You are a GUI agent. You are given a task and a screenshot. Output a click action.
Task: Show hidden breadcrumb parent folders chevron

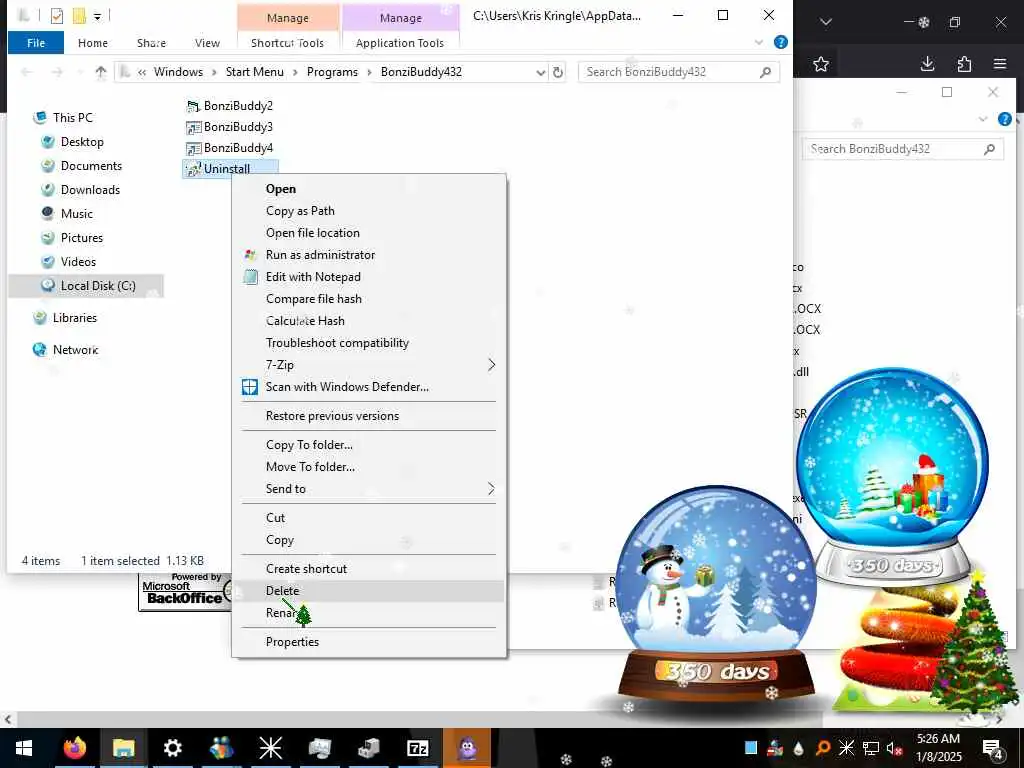[142, 72]
